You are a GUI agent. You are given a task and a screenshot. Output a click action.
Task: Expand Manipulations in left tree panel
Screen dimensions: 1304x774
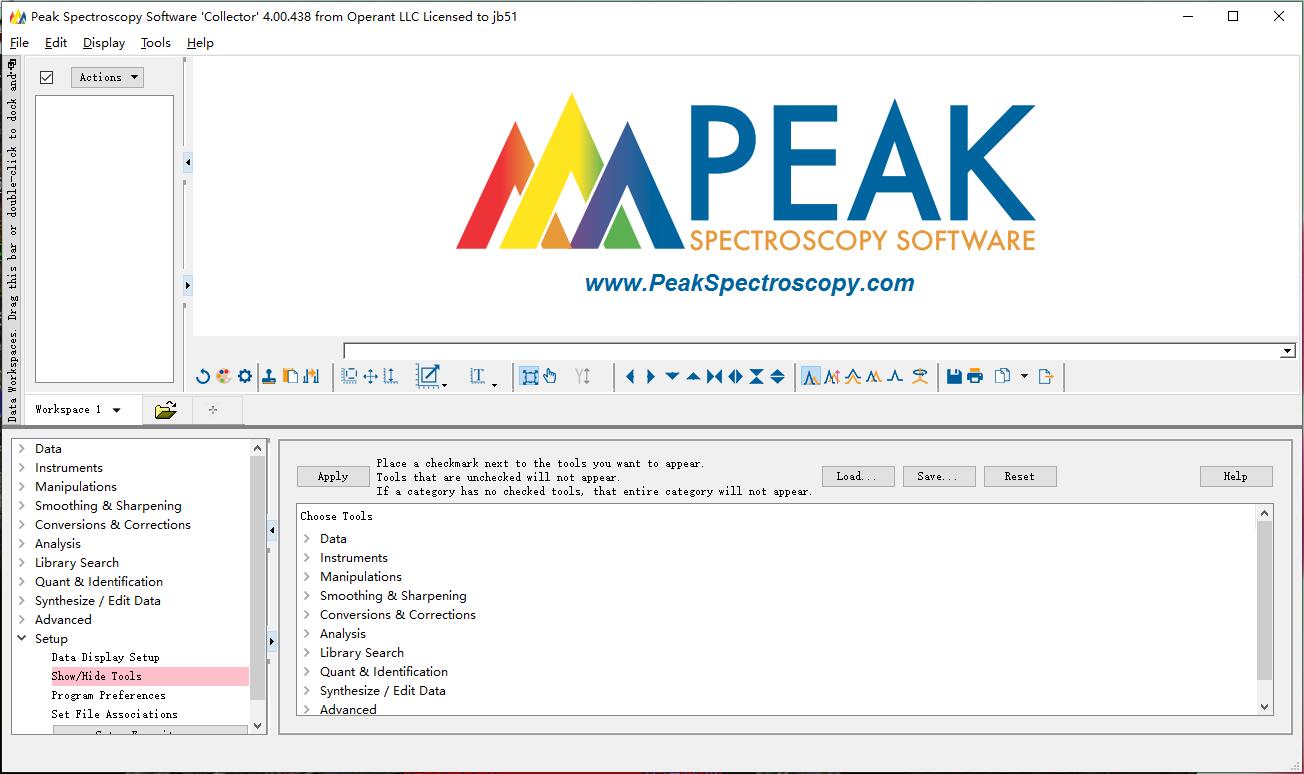coord(22,487)
